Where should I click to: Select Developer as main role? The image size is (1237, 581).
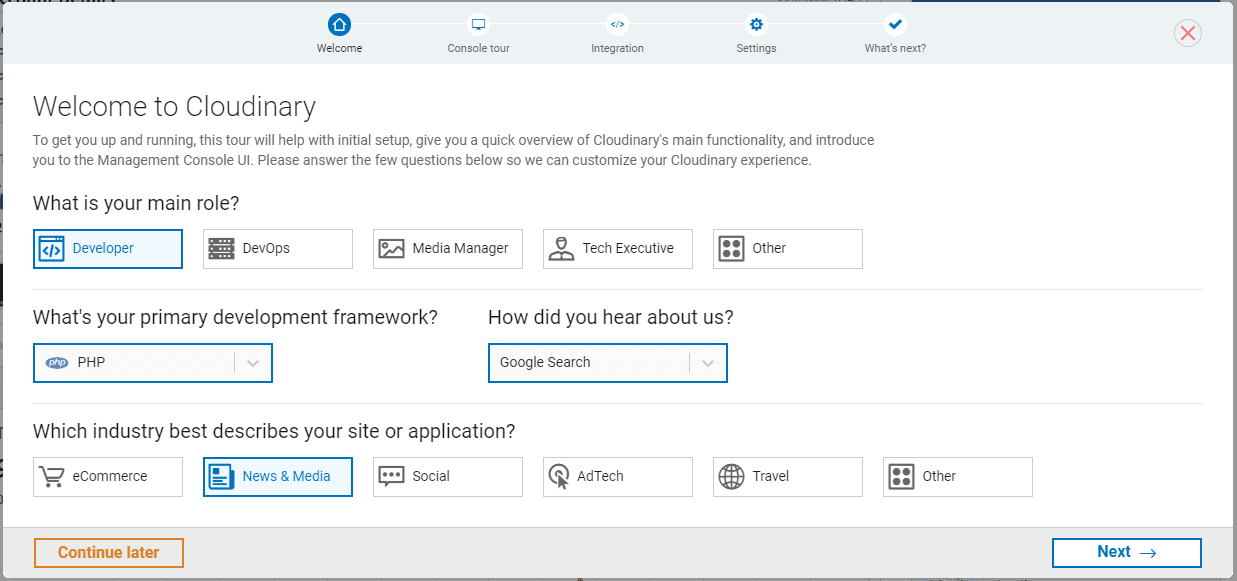pos(108,249)
